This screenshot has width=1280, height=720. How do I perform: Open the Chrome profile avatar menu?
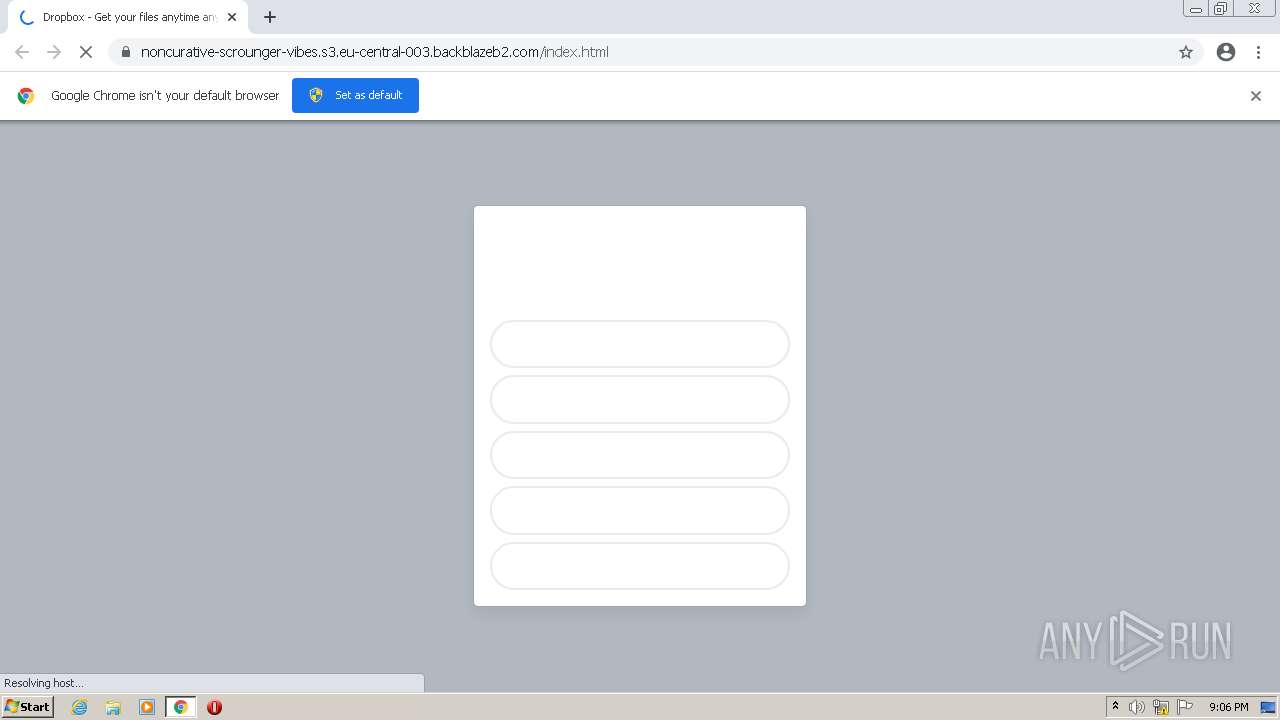[x=1226, y=52]
